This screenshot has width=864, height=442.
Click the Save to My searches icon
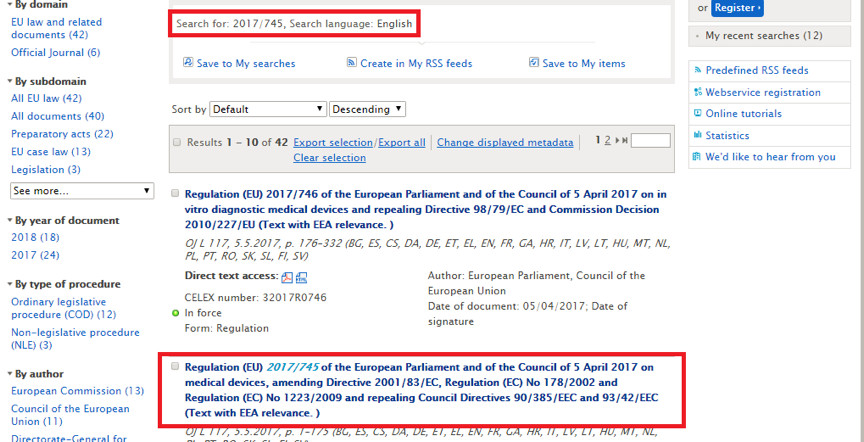pos(188,63)
